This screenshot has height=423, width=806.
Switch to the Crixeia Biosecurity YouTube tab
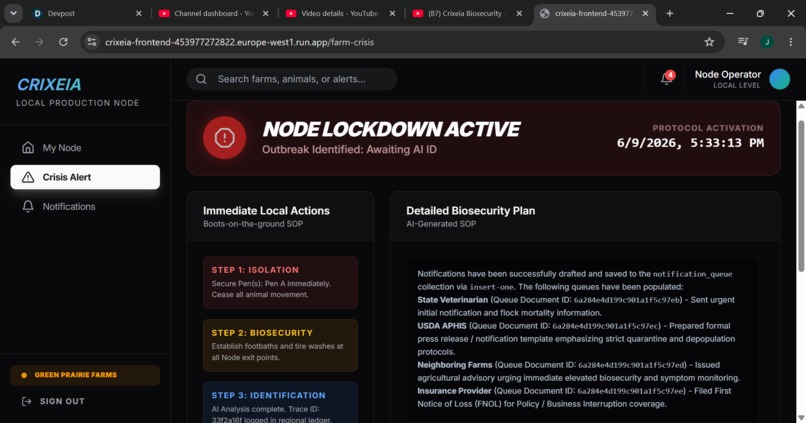[467, 14]
